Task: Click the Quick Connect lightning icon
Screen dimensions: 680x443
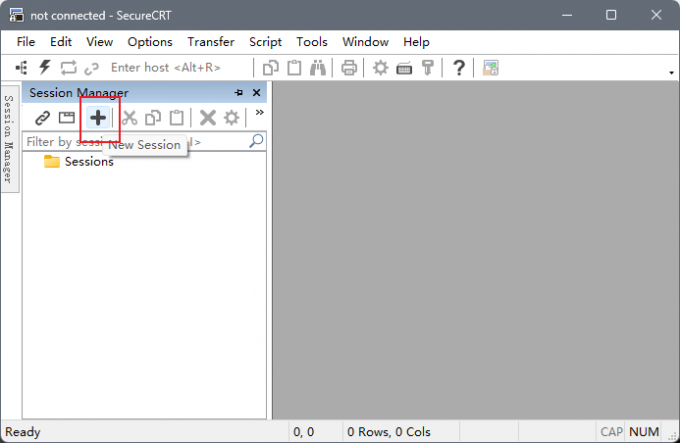Action: (x=45, y=68)
